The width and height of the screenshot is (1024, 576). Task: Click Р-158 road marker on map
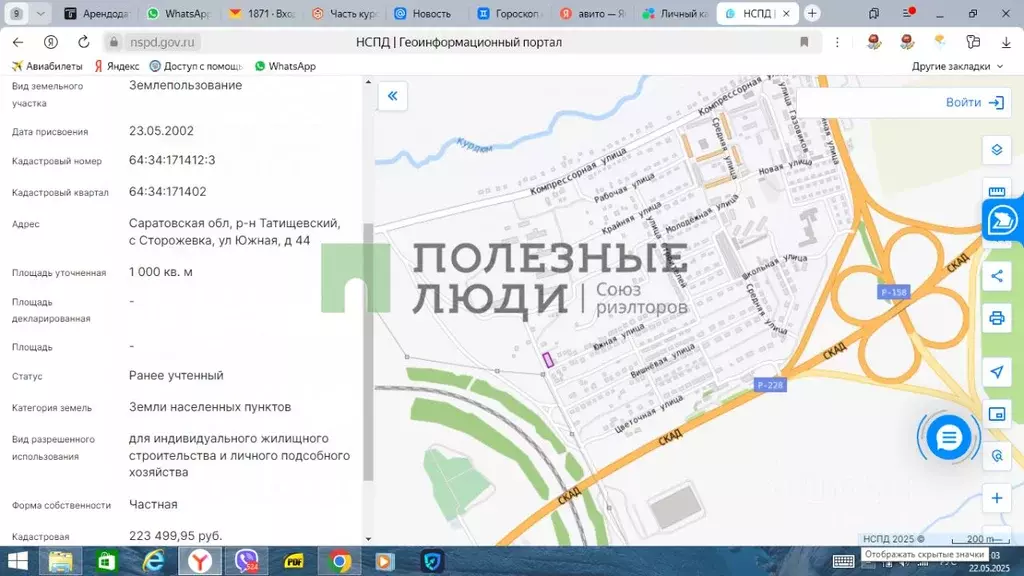pyautogui.click(x=893, y=292)
